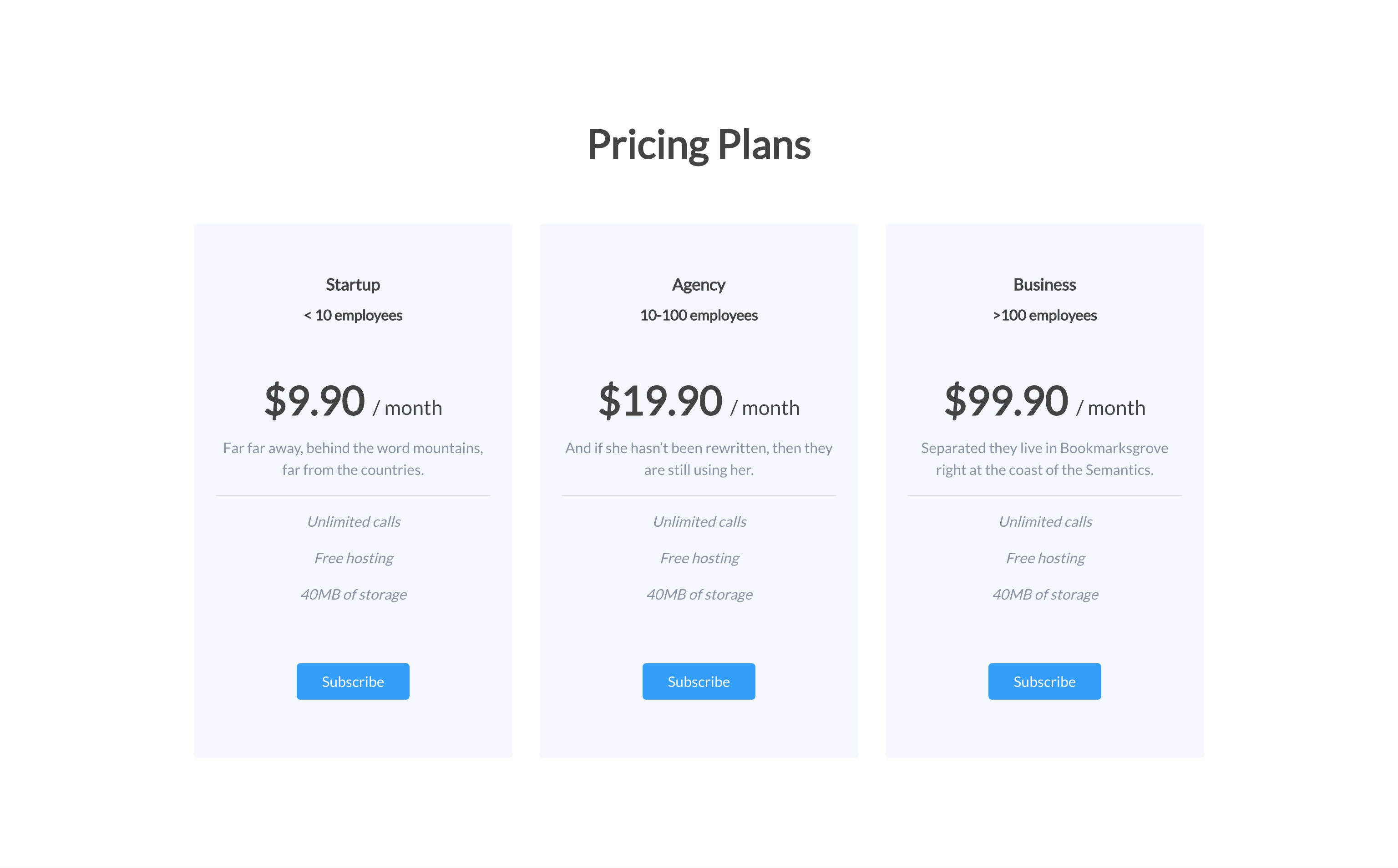Subscribe to the Startup plan
This screenshot has width=1398, height=868.
pos(353,681)
